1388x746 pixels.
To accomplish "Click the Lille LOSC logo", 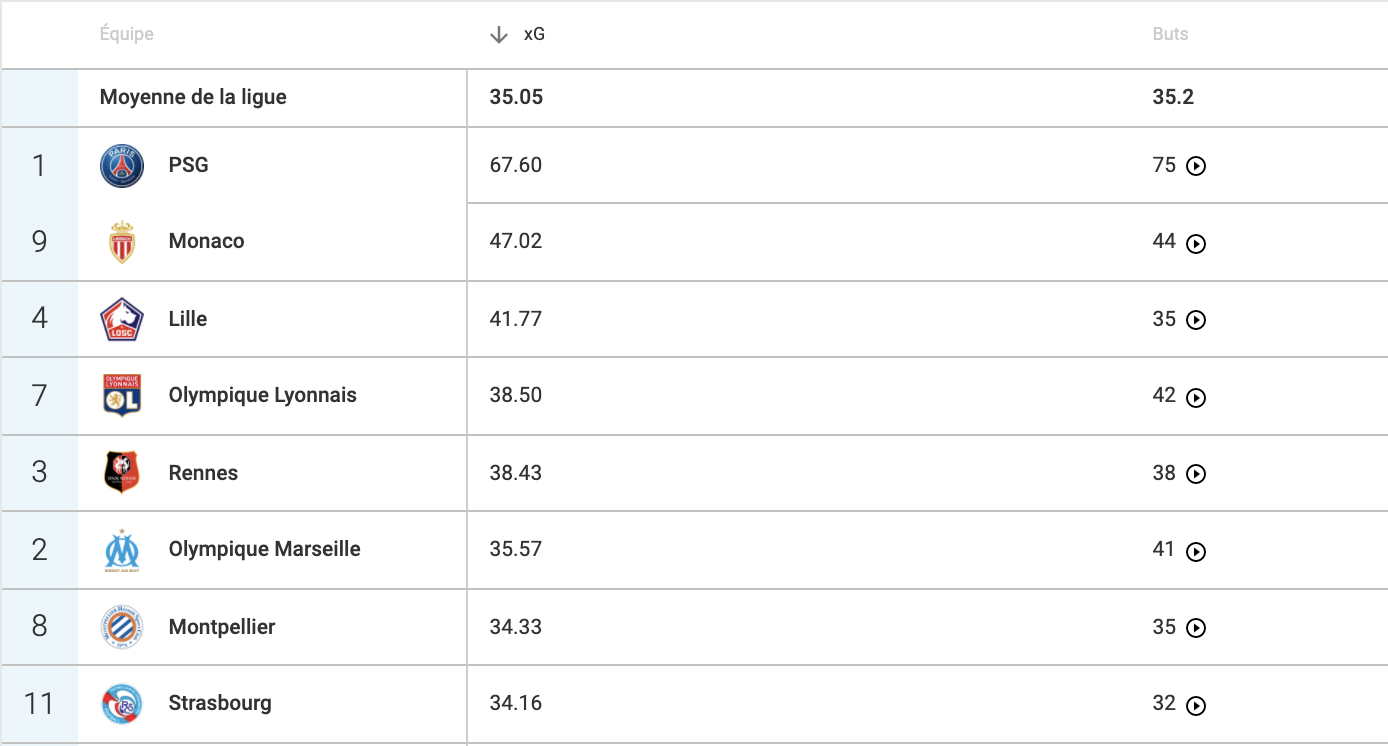I will [122, 319].
